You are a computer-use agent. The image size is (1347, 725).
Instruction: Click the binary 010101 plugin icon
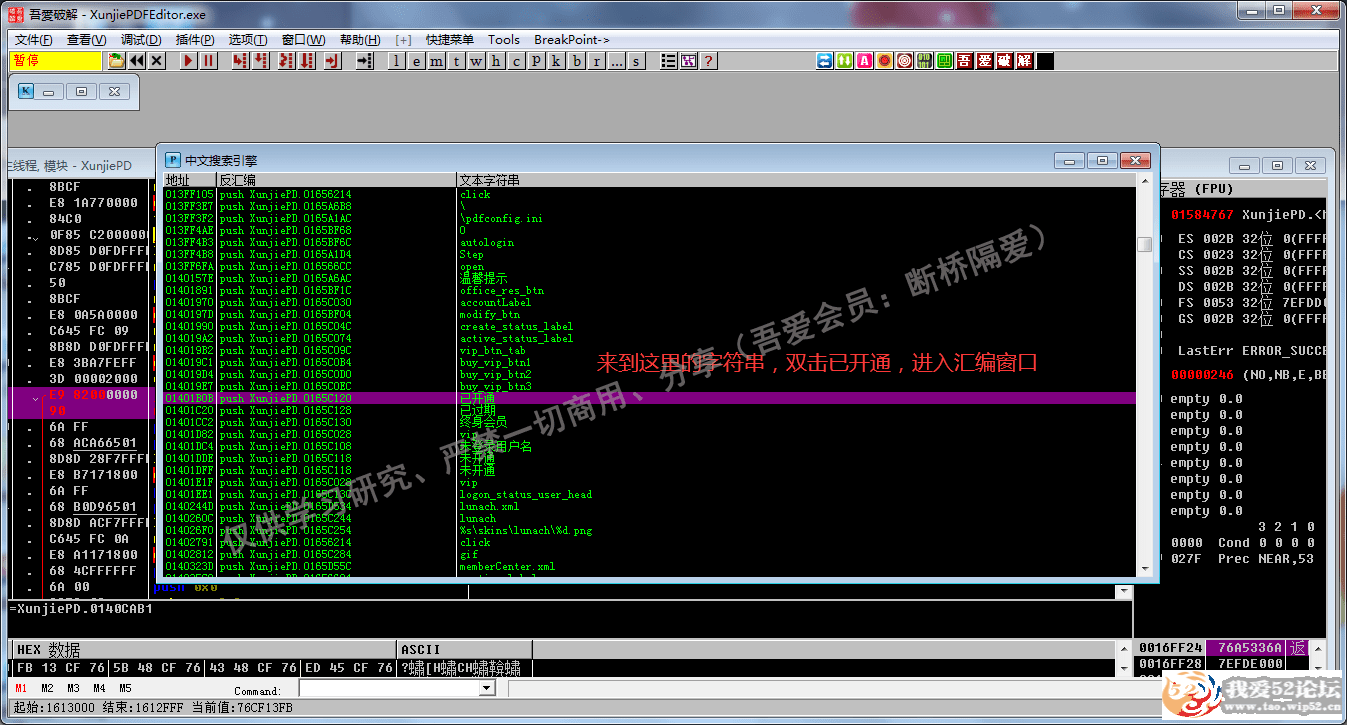(x=925, y=61)
